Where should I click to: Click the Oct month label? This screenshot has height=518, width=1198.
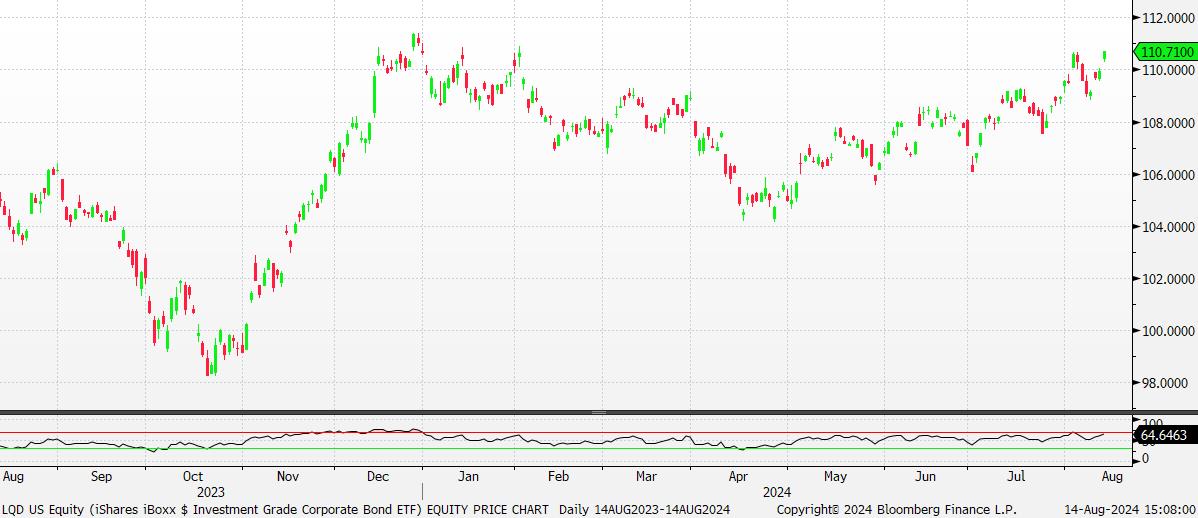pyautogui.click(x=193, y=477)
